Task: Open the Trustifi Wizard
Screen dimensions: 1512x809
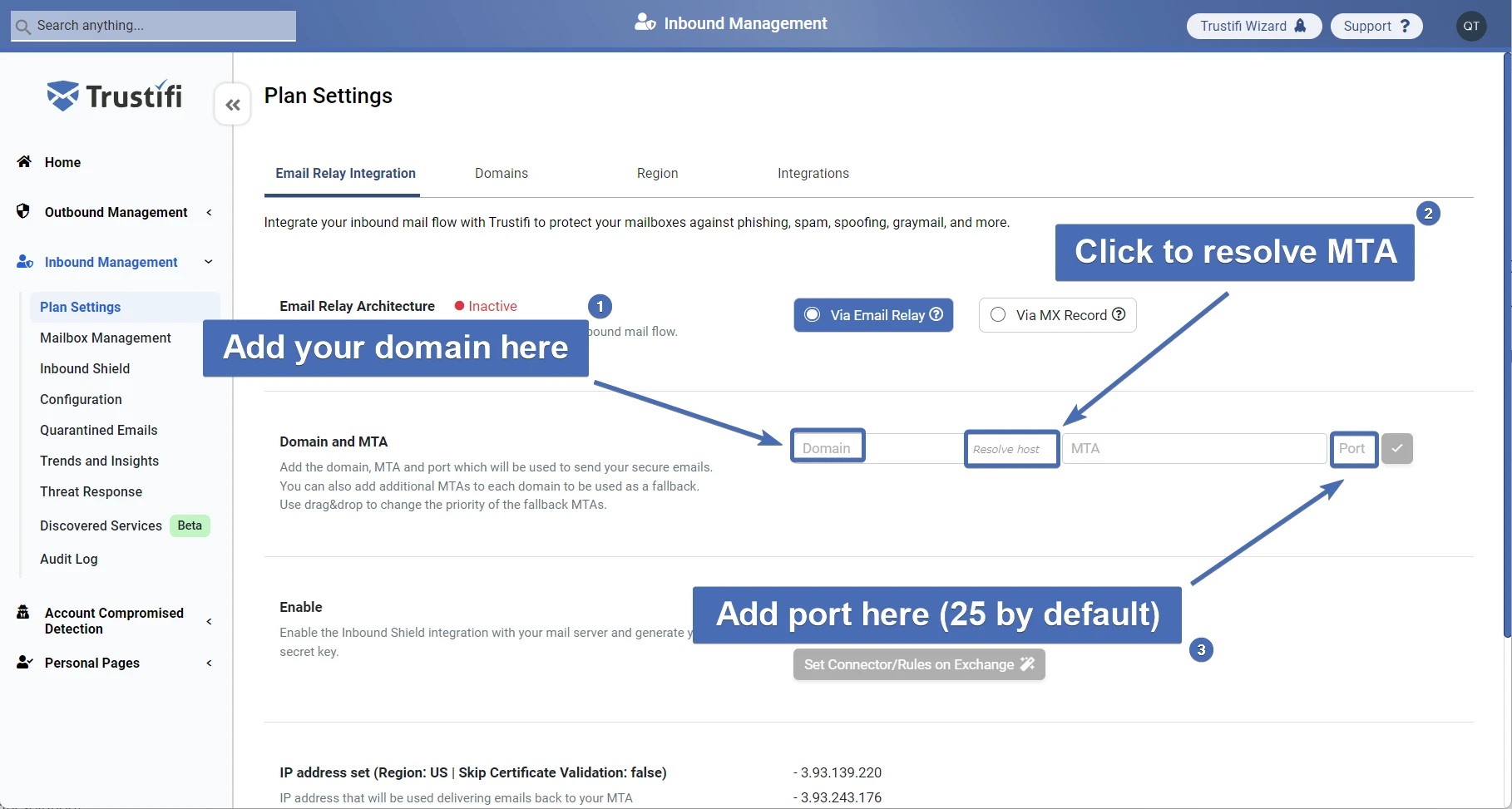Action: coord(1253,26)
